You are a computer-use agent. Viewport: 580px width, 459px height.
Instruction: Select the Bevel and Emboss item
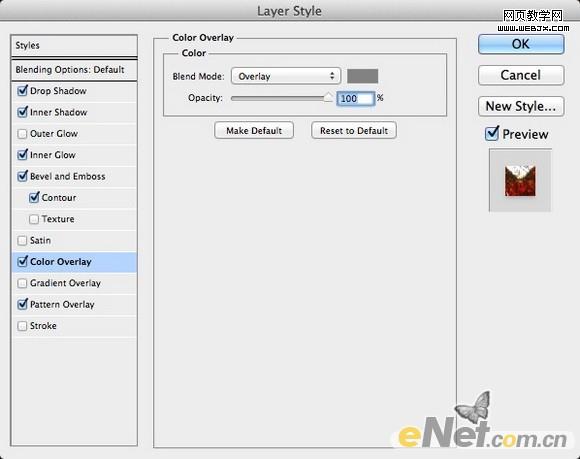point(74,176)
